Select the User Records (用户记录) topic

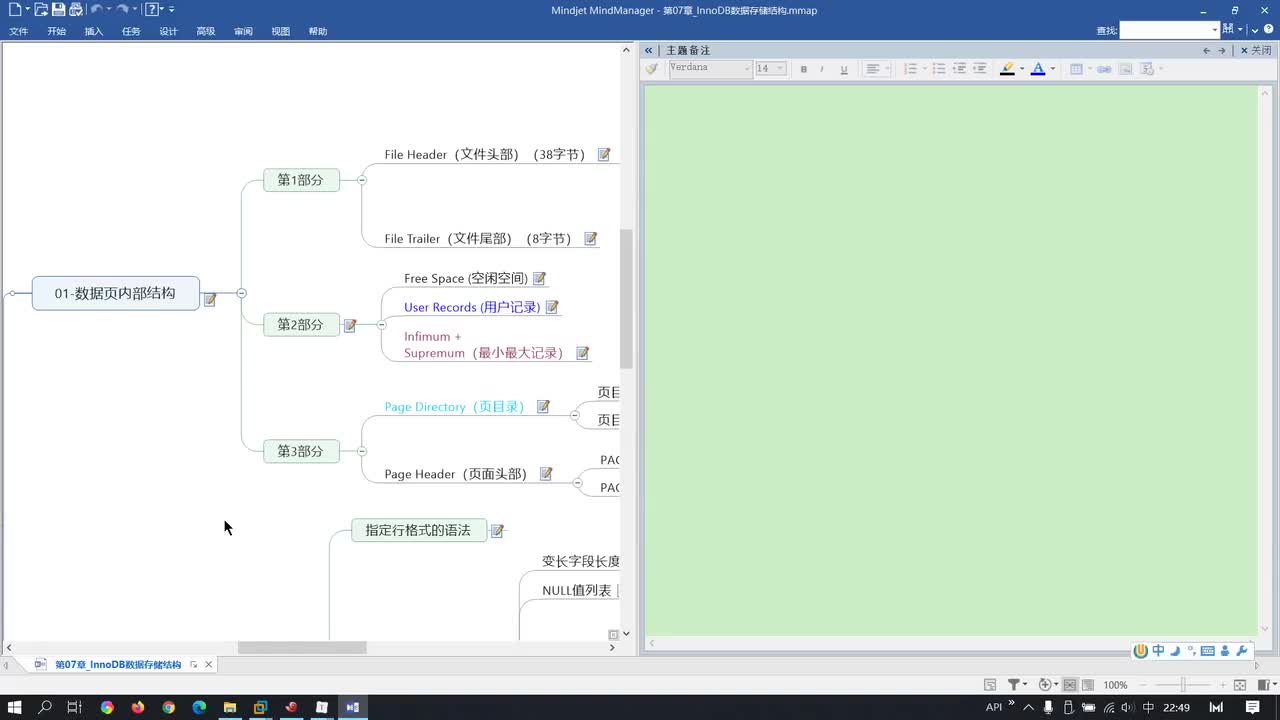472,308
